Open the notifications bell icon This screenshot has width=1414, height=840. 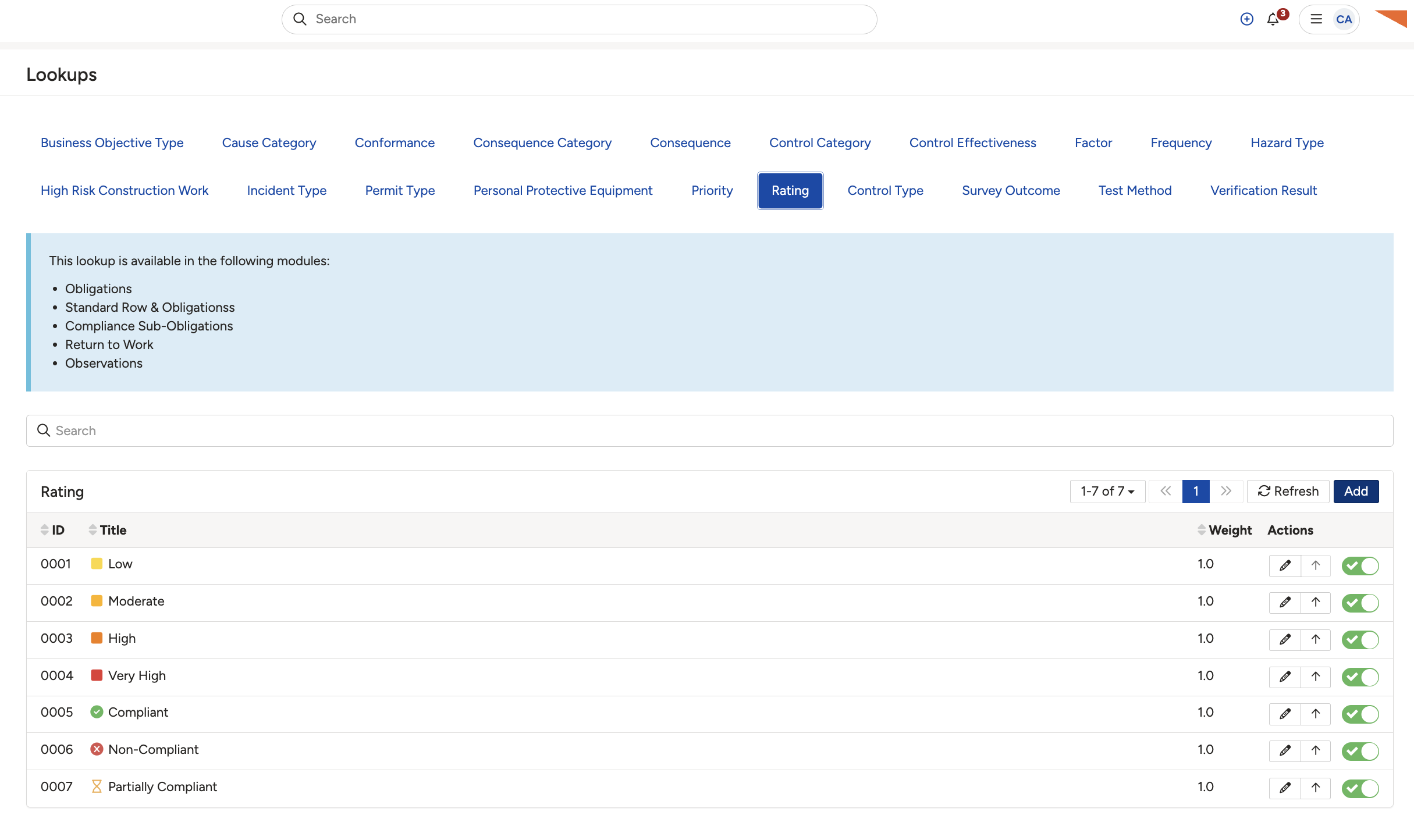click(1273, 19)
